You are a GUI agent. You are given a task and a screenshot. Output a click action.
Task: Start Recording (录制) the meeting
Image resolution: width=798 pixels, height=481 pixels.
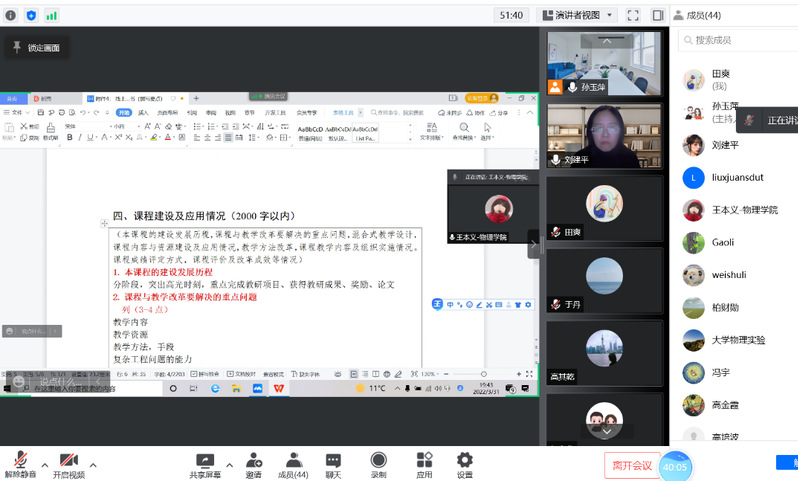pos(378,465)
